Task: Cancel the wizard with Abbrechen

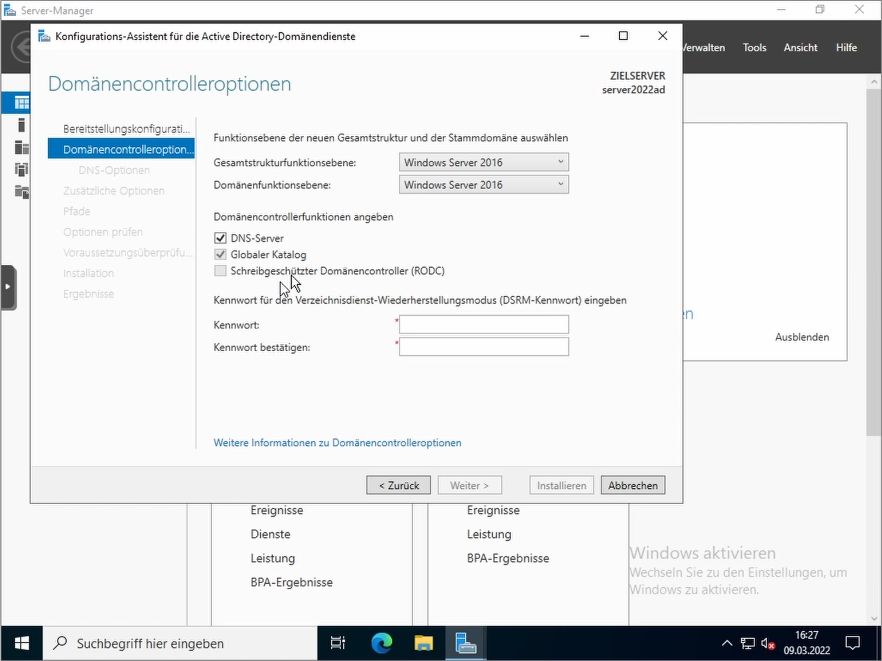Action: pos(633,485)
